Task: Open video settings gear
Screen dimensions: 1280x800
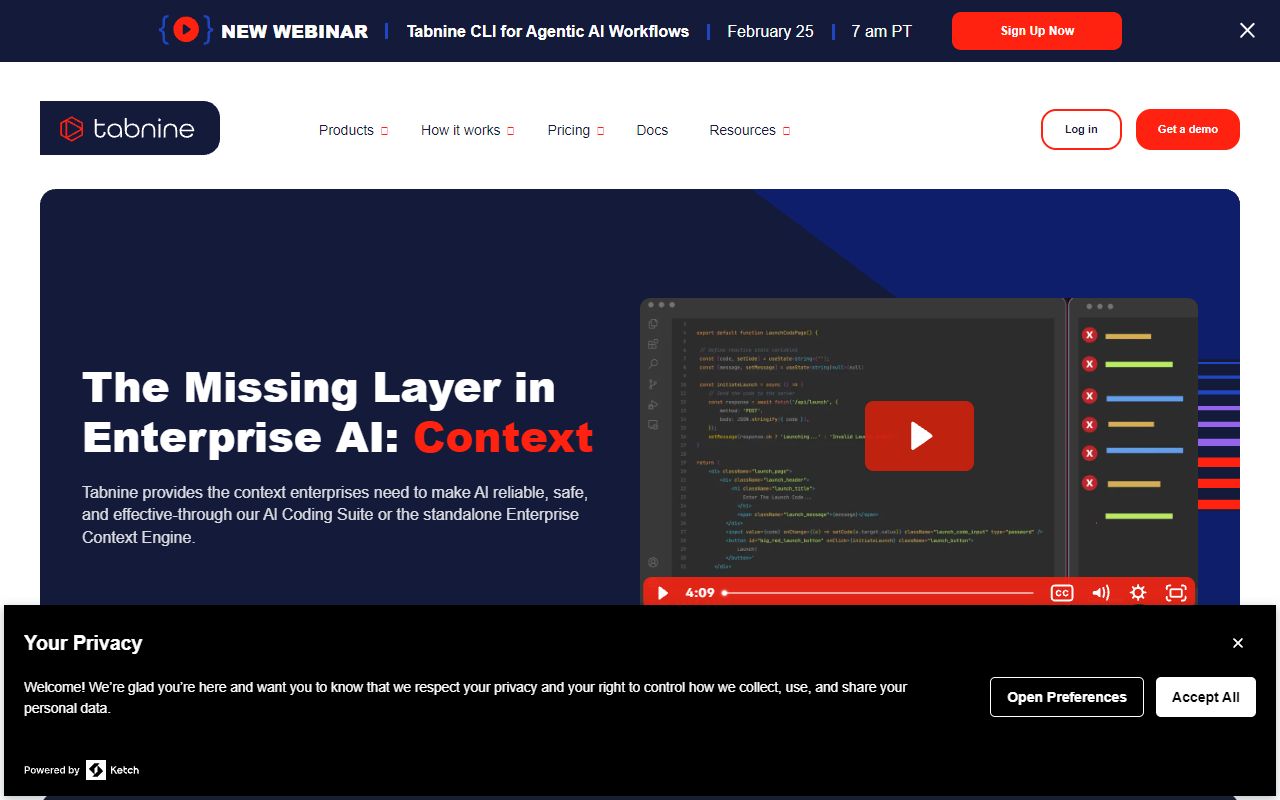Action: click(1138, 593)
